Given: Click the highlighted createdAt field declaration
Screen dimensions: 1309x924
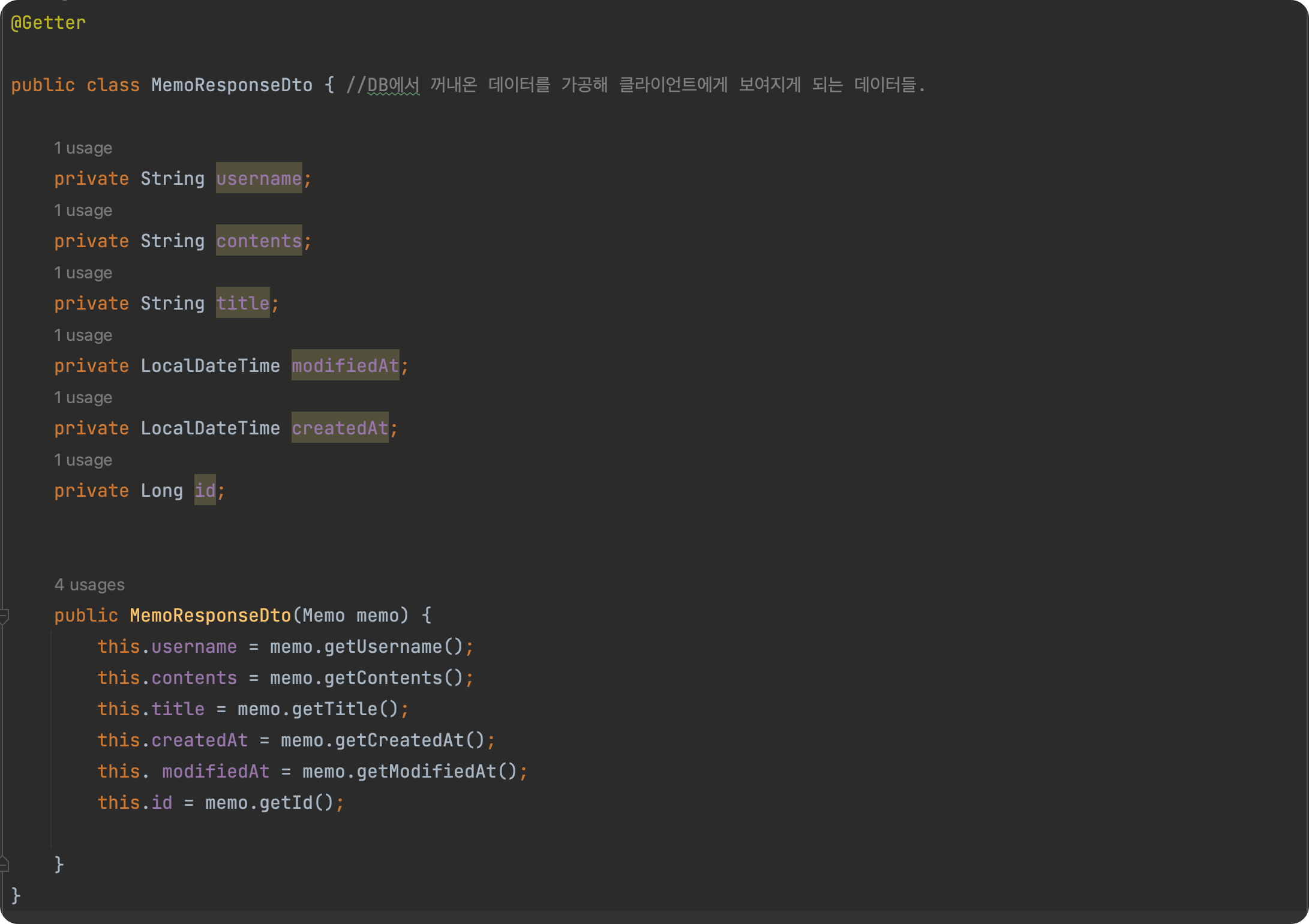Looking at the screenshot, I should pos(340,428).
